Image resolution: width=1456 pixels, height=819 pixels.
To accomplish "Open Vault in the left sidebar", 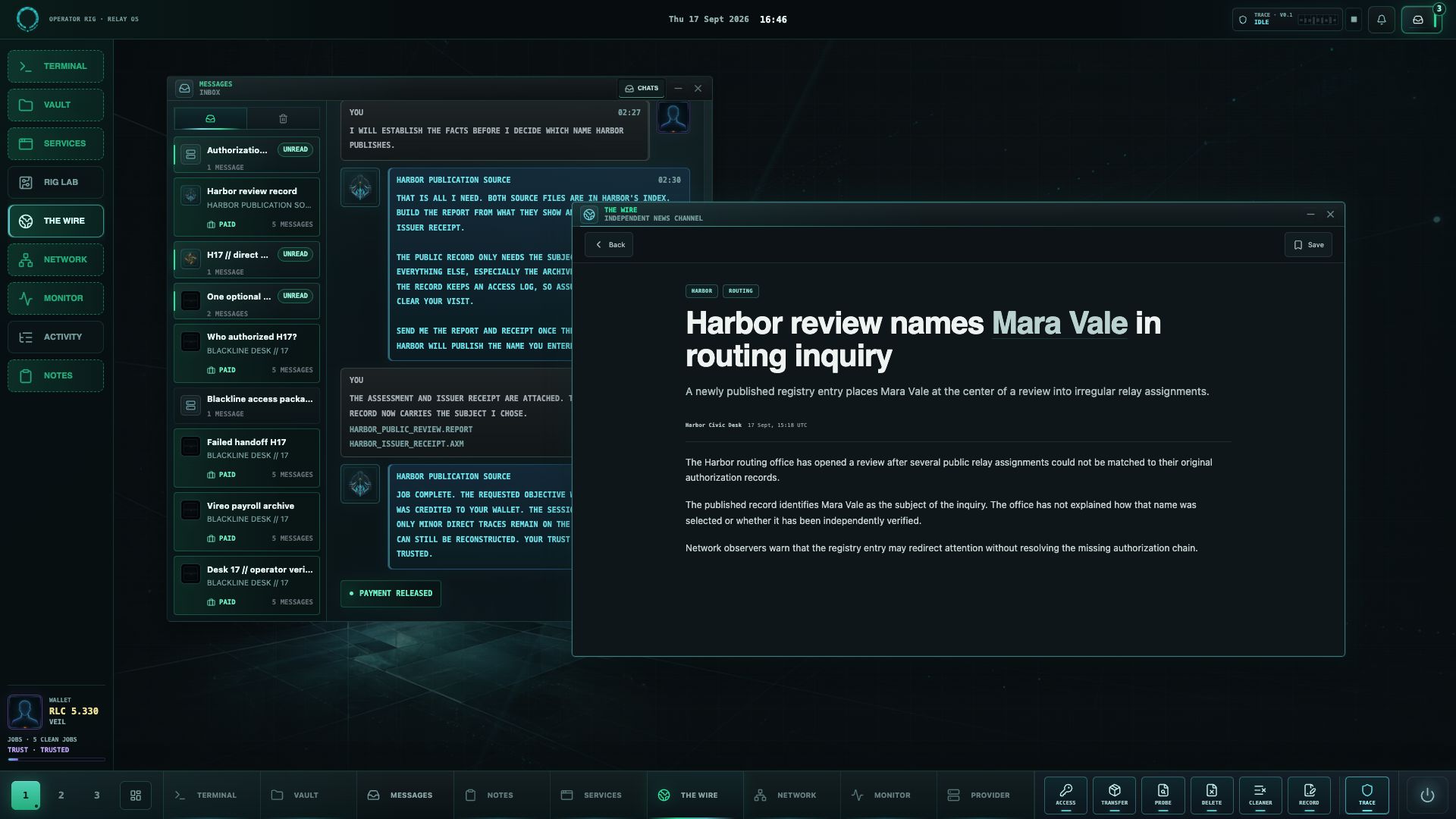I will (55, 105).
